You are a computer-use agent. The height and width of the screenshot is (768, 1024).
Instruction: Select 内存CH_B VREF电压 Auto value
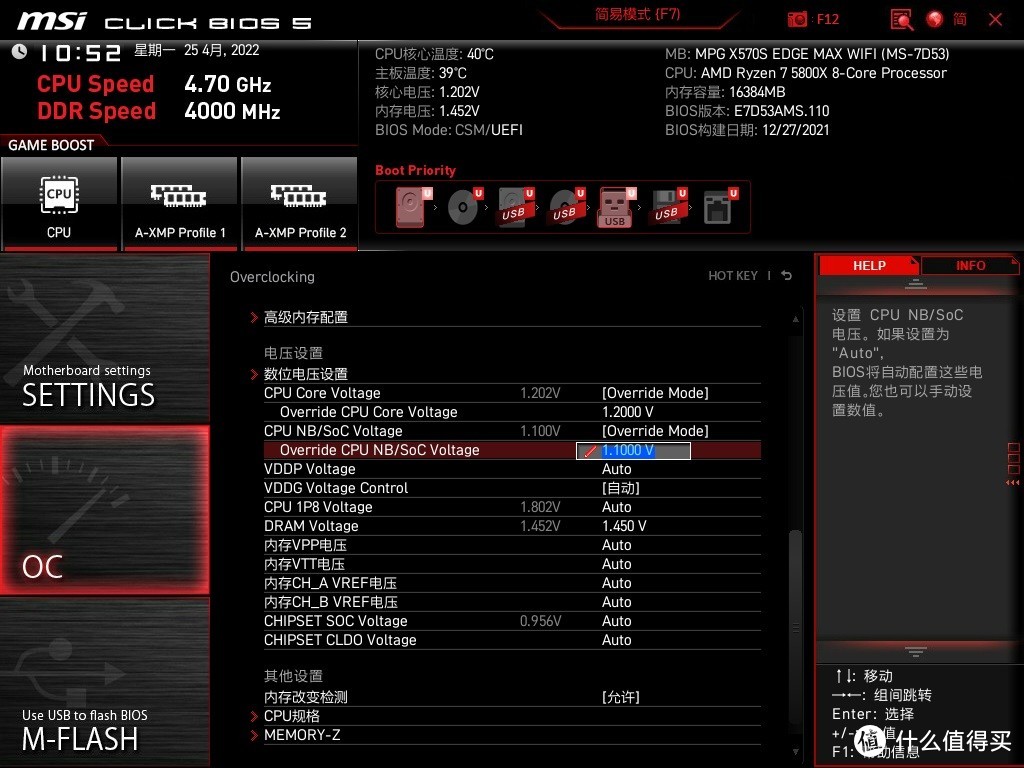[x=616, y=601]
